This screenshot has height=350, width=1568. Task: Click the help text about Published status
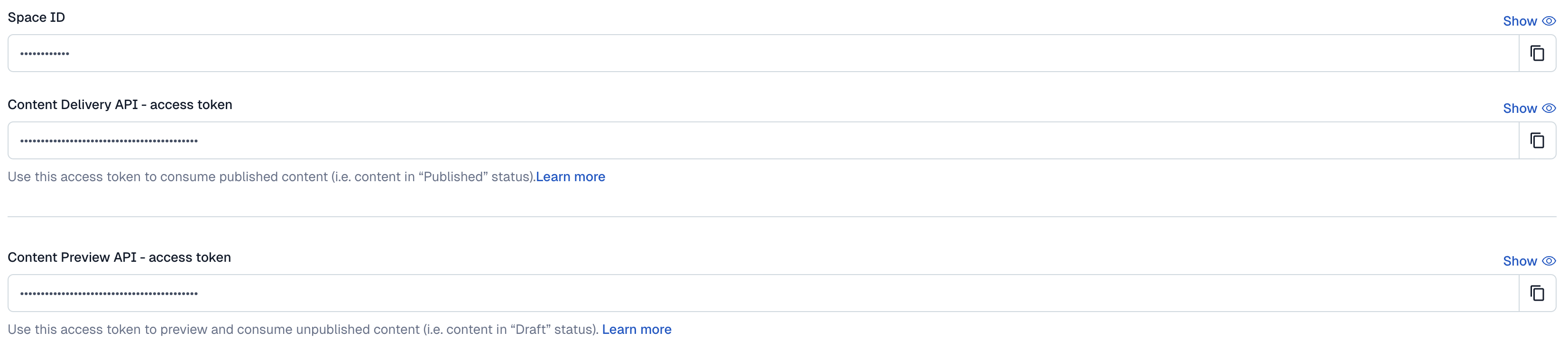[271, 177]
